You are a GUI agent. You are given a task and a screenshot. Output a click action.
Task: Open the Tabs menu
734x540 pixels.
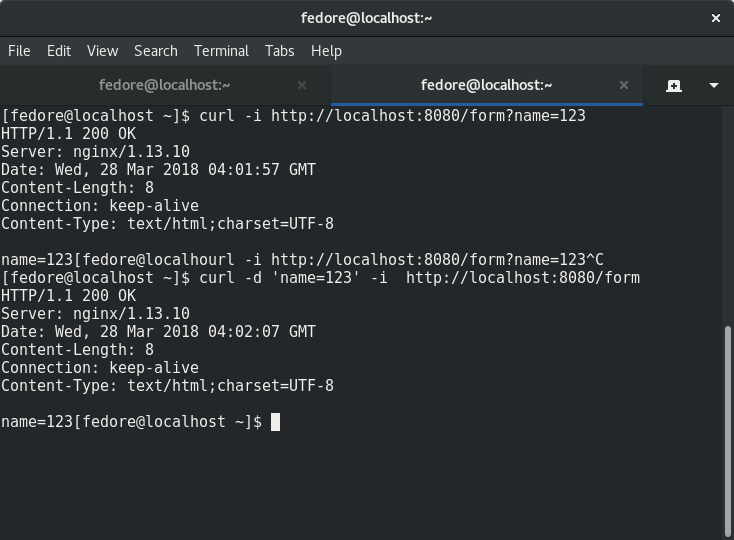tap(279, 51)
